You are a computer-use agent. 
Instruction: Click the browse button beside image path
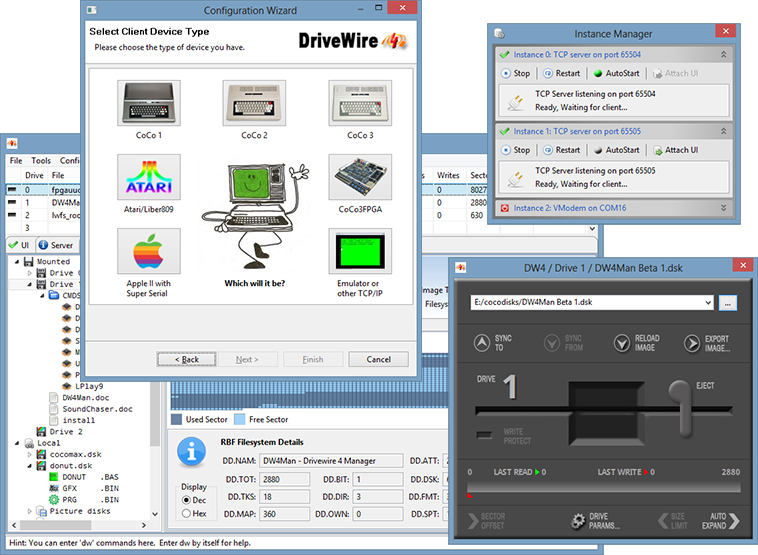coord(728,303)
